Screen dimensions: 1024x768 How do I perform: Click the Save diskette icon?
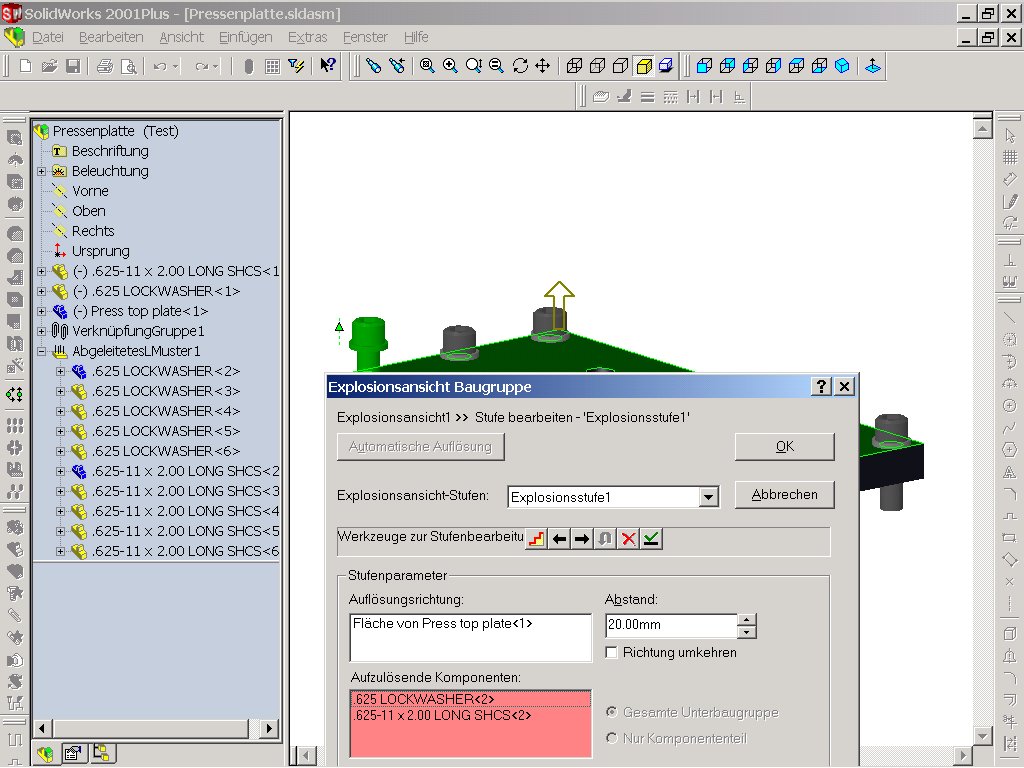pyautogui.click(x=73, y=66)
